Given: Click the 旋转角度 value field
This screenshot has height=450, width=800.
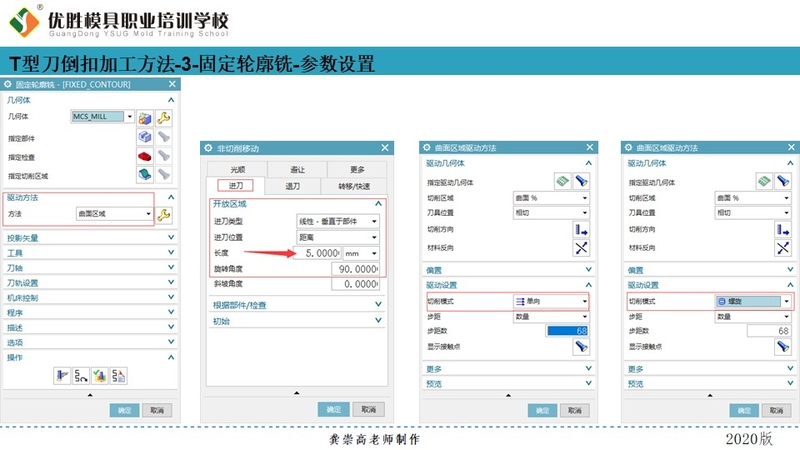Looking at the screenshot, I should click(x=356, y=269).
